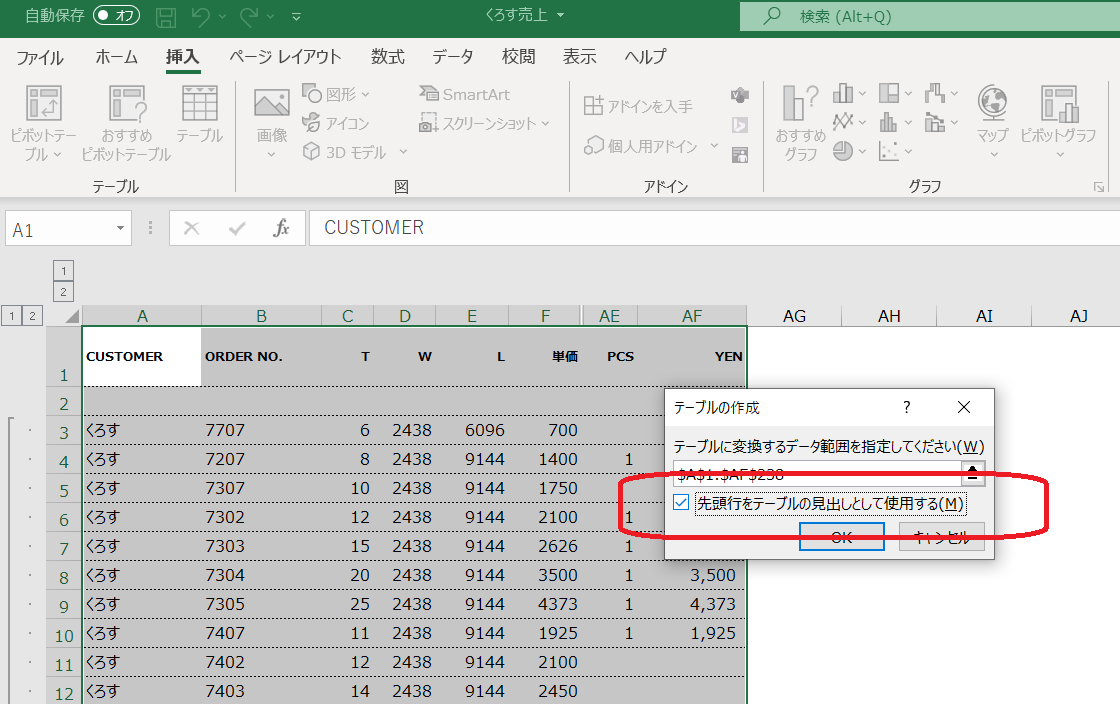Screen dimensions: 1120x704
Task: Insert SmartArt graphic
Action: (x=464, y=94)
